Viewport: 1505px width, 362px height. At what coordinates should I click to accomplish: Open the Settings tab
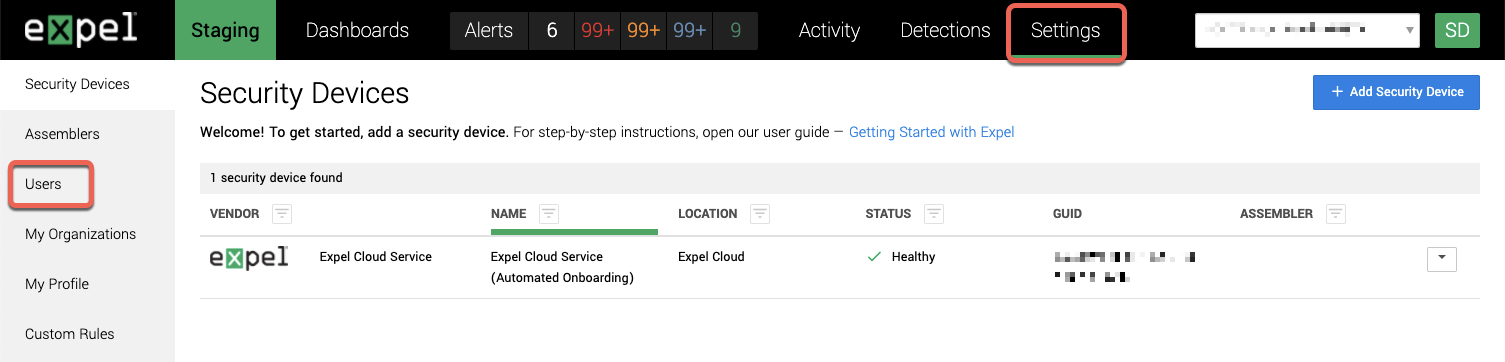pyautogui.click(x=1065, y=30)
